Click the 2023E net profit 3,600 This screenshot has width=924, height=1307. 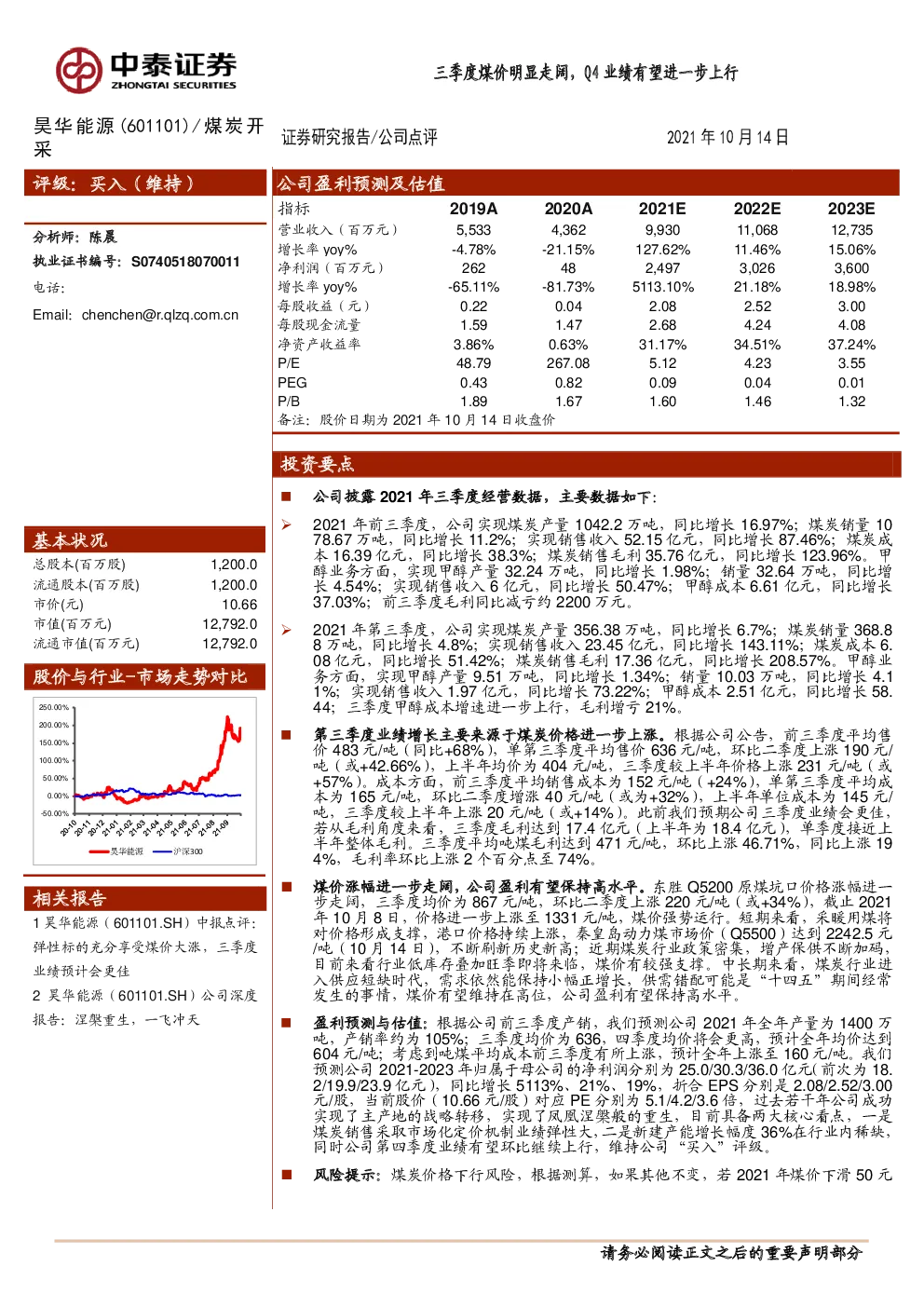pyautogui.click(x=851, y=268)
